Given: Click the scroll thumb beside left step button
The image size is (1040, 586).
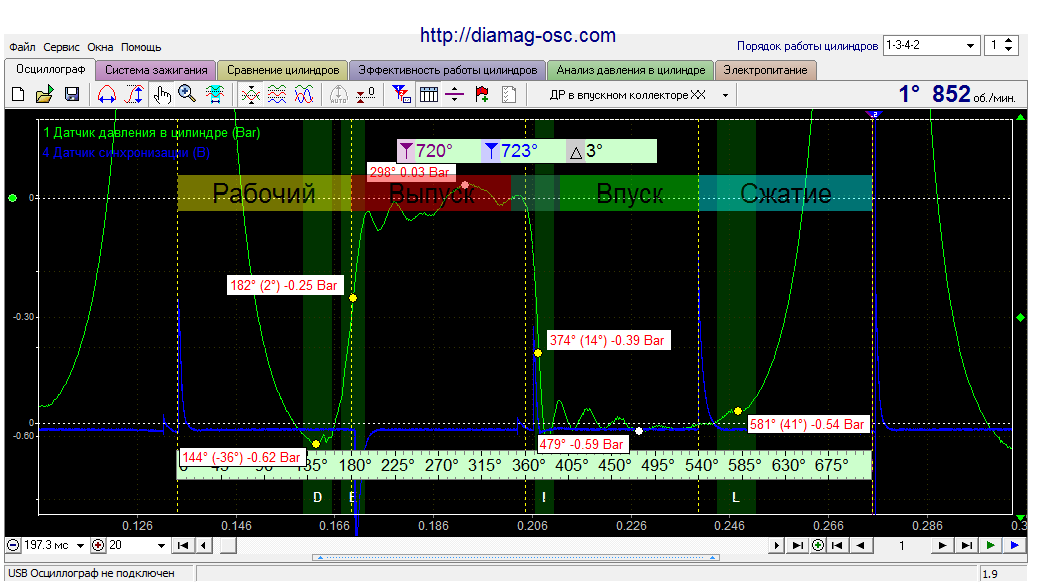Looking at the screenshot, I should (228, 546).
